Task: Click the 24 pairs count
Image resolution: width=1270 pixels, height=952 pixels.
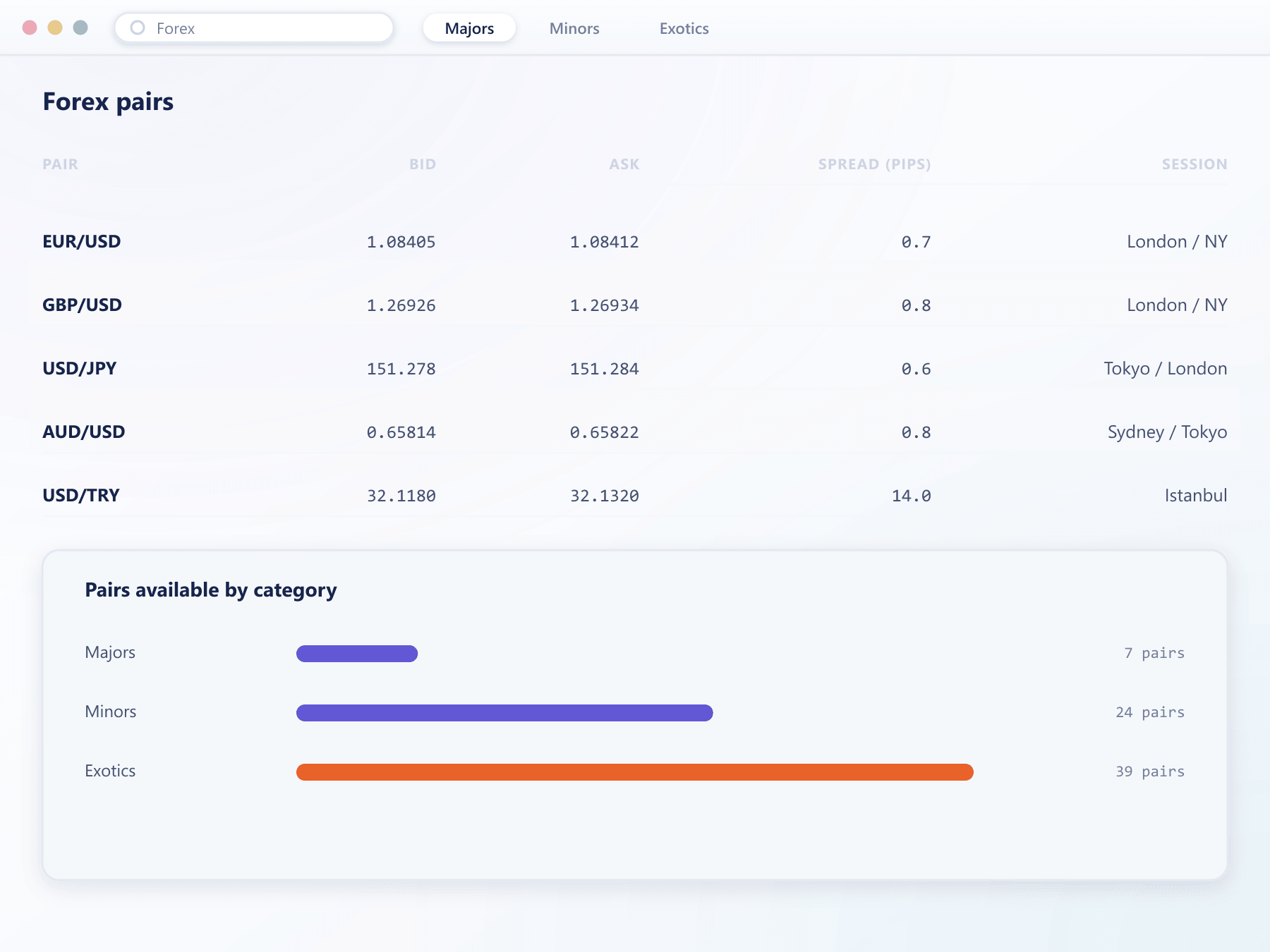Action: (1150, 713)
